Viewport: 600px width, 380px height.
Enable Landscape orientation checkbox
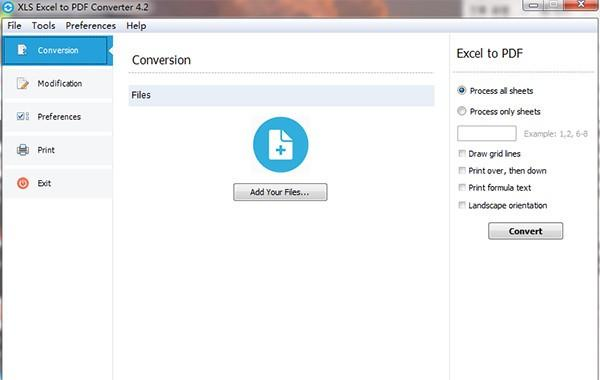pyautogui.click(x=462, y=205)
